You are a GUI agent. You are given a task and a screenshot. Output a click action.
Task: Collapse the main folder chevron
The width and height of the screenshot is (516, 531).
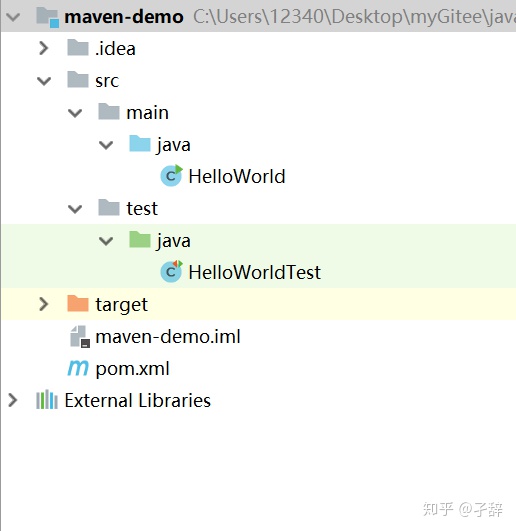coord(75,113)
